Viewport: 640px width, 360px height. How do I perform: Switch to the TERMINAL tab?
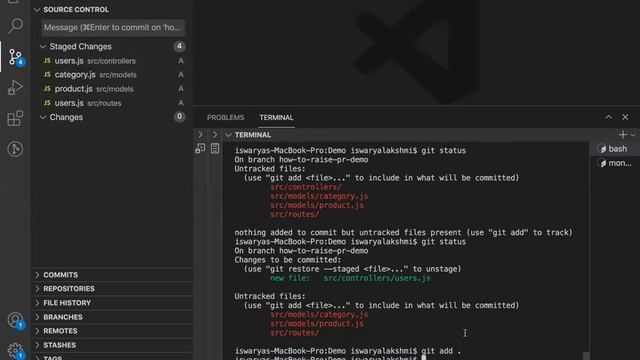tap(276, 118)
